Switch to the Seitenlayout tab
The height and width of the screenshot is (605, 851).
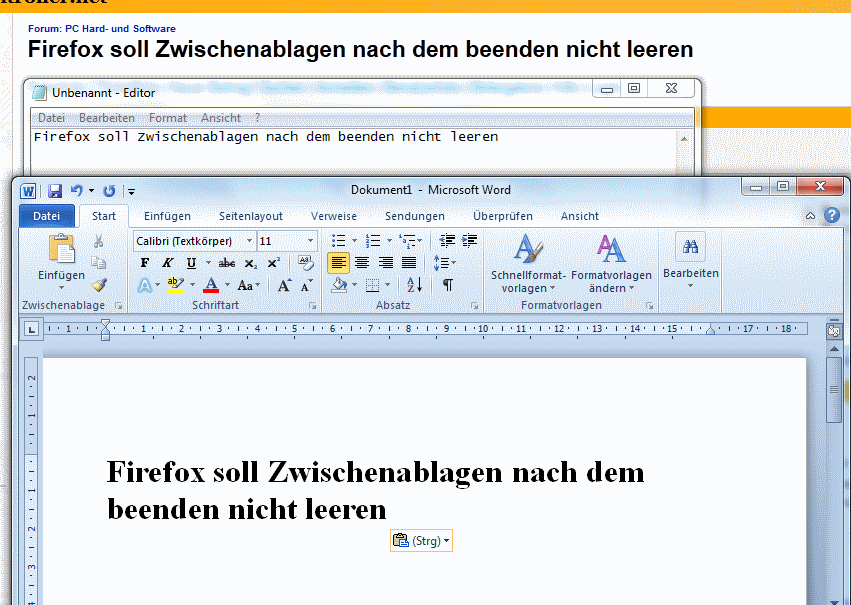[x=251, y=216]
